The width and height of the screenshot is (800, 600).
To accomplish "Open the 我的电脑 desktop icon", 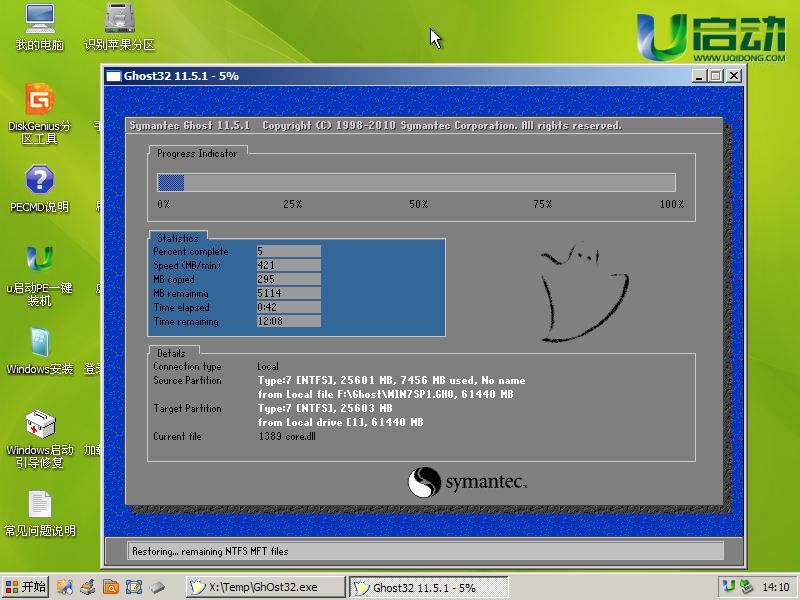I will pyautogui.click(x=40, y=25).
